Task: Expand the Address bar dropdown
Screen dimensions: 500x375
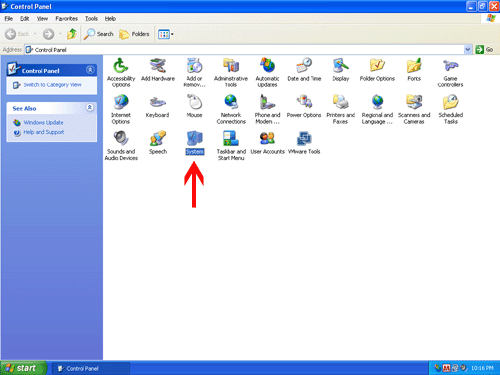Action: coord(468,50)
